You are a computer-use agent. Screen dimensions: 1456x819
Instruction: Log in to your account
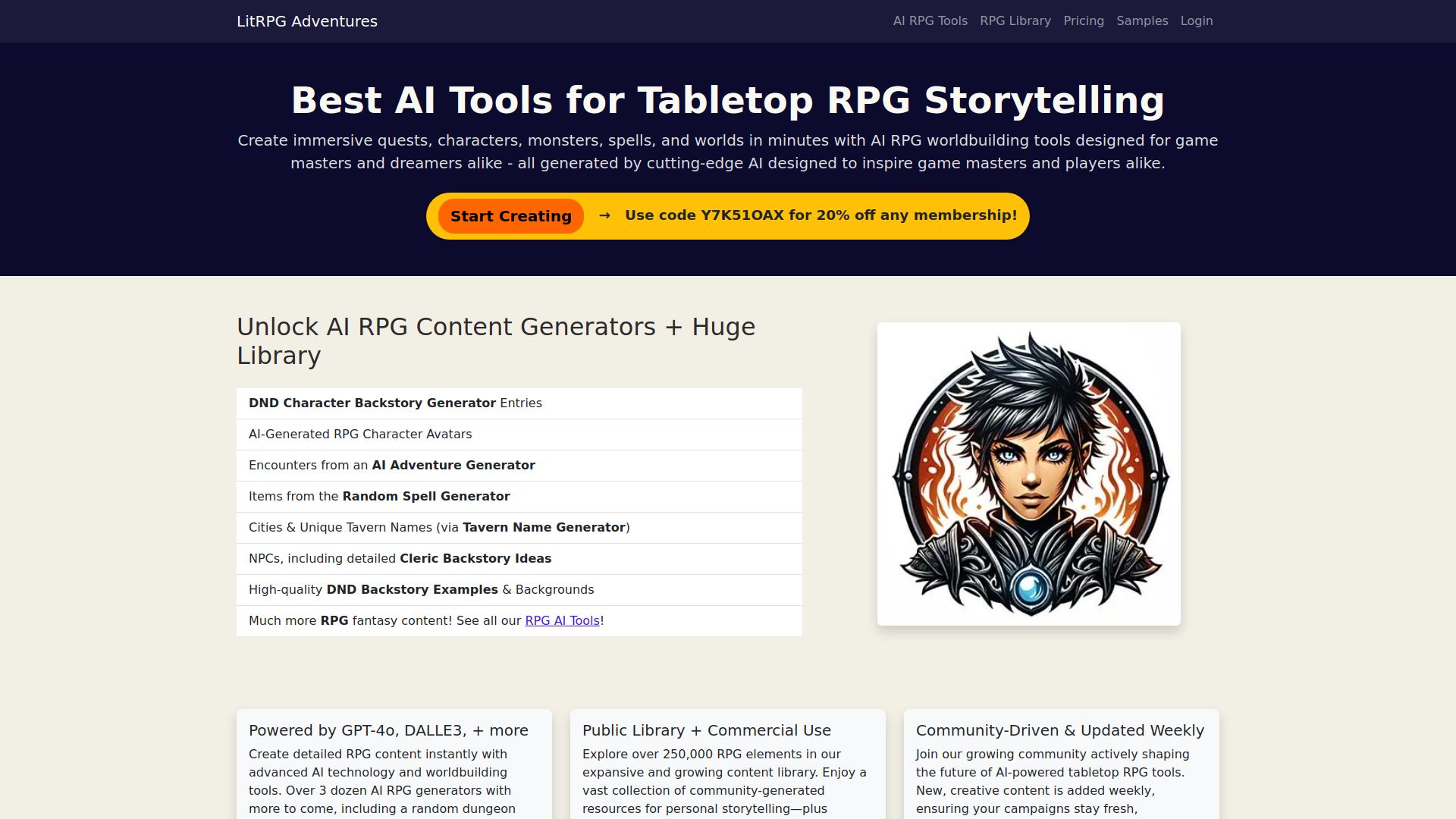[x=1196, y=20]
